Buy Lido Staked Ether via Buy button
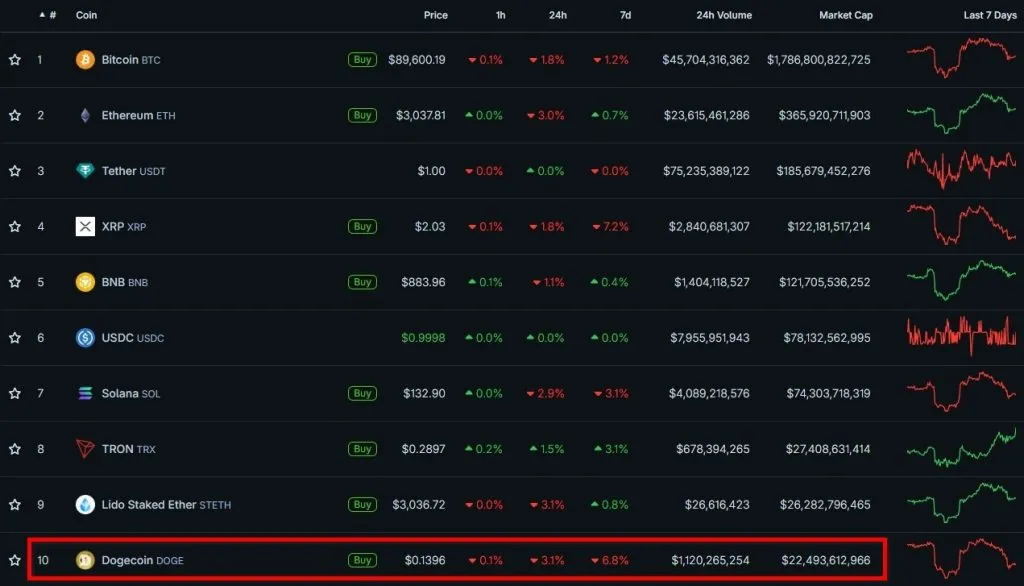1024x586 pixels. point(362,504)
